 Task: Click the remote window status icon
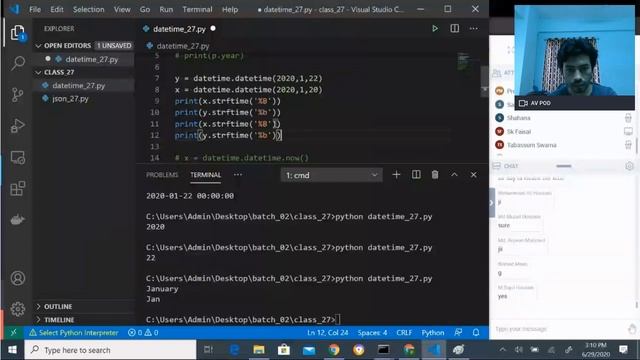click(x=13, y=333)
